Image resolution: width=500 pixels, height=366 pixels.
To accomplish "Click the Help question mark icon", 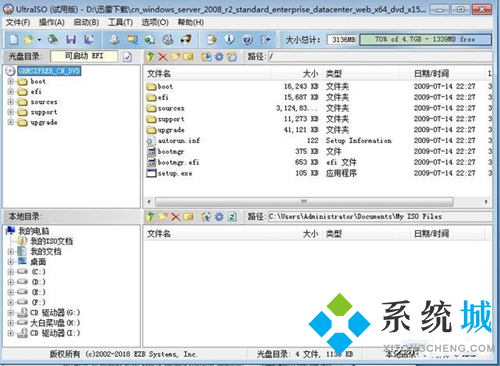I will tap(247, 40).
